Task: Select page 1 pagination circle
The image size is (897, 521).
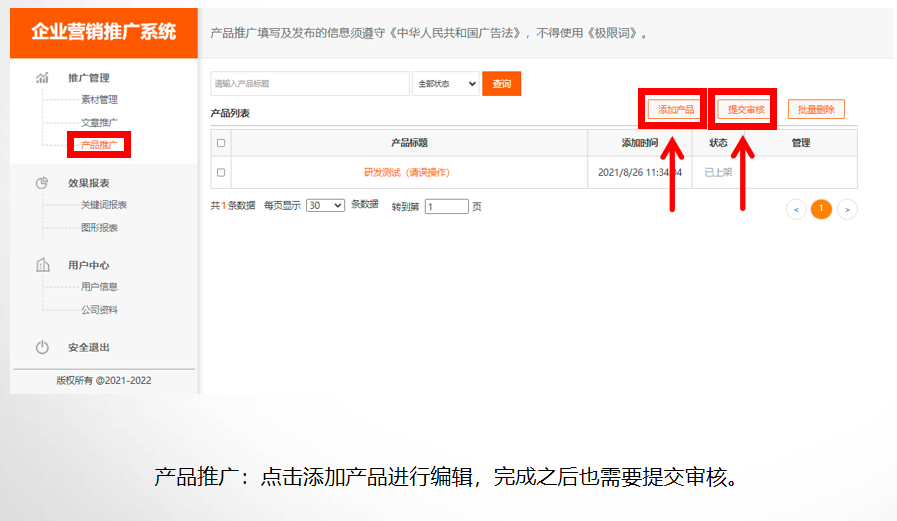Action: coord(821,209)
